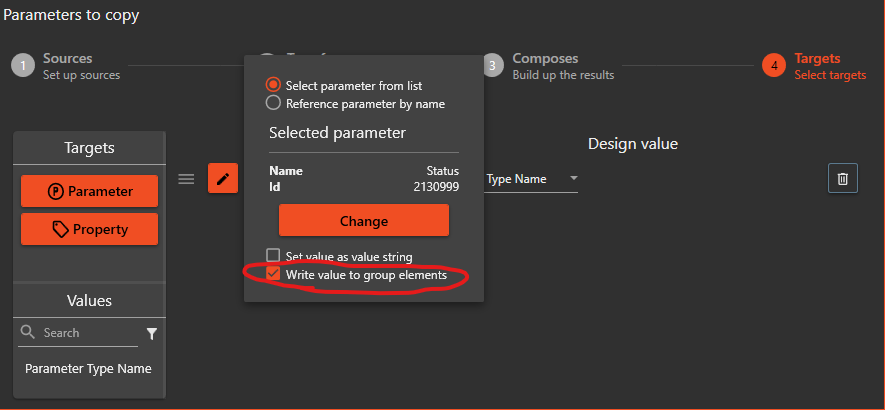Click the search magnifier icon
Image resolution: width=885 pixels, height=410 pixels.
click(28, 332)
